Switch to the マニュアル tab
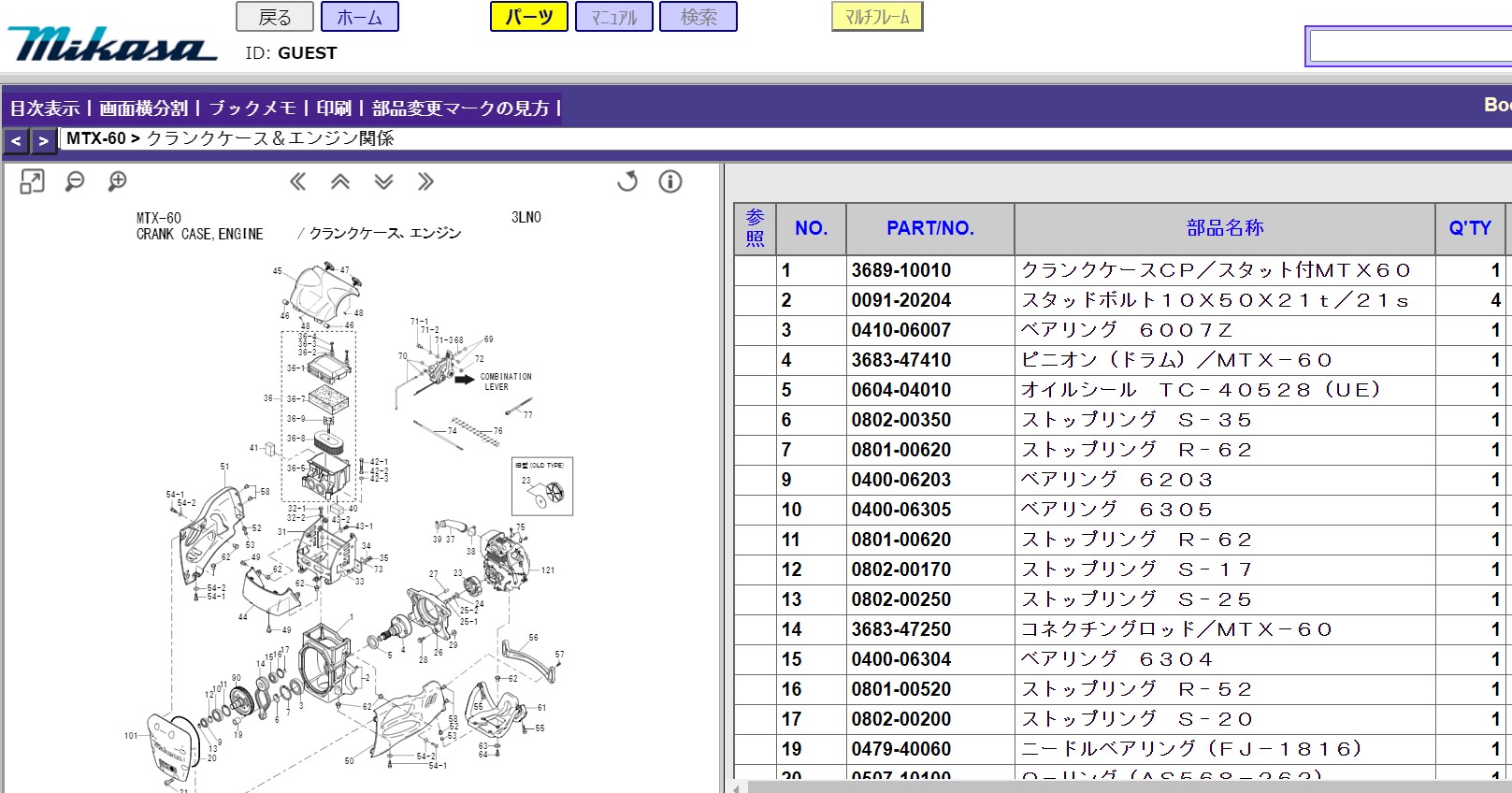Image resolution: width=1512 pixels, height=793 pixels. 614,17
